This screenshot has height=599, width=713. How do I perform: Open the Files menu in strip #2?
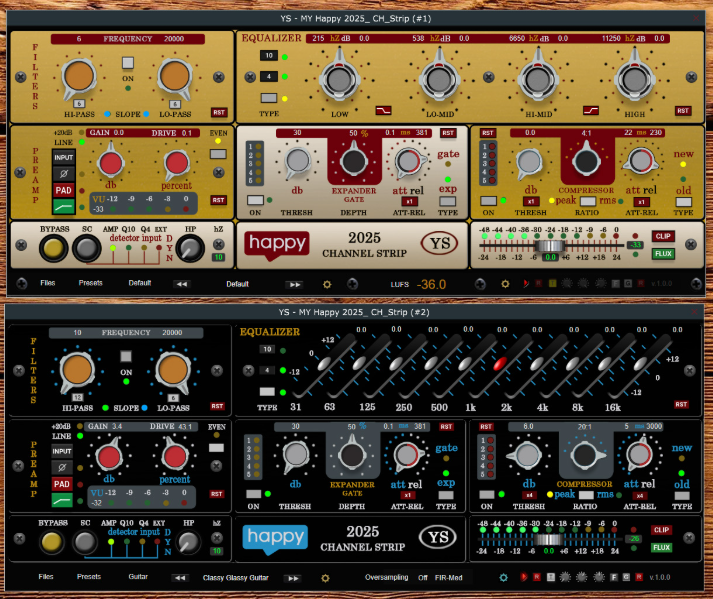point(46,577)
